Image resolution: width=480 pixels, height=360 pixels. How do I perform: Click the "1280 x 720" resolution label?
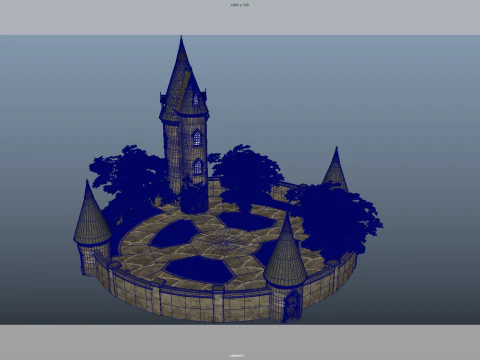pos(240,5)
